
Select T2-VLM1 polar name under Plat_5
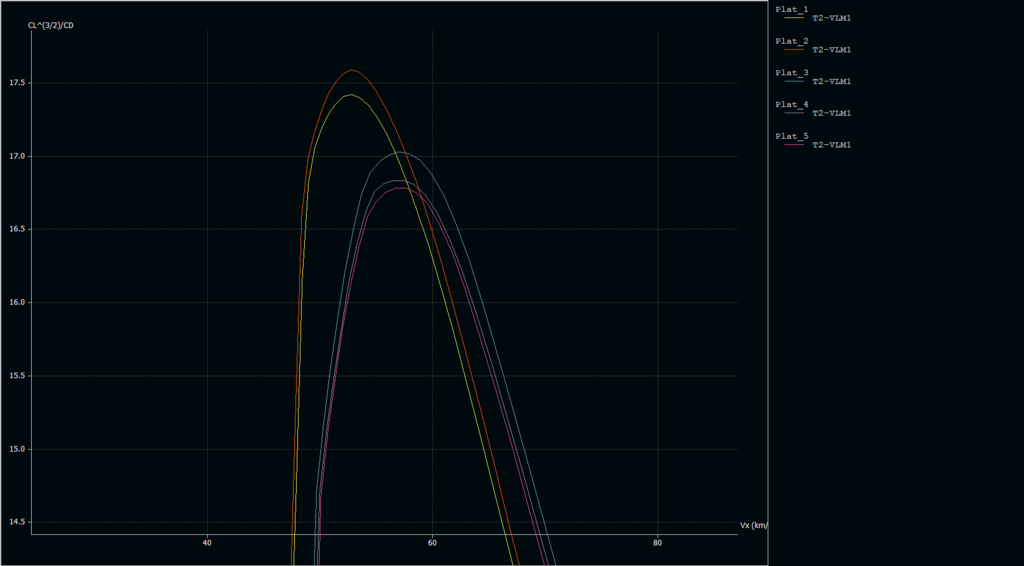point(831,145)
